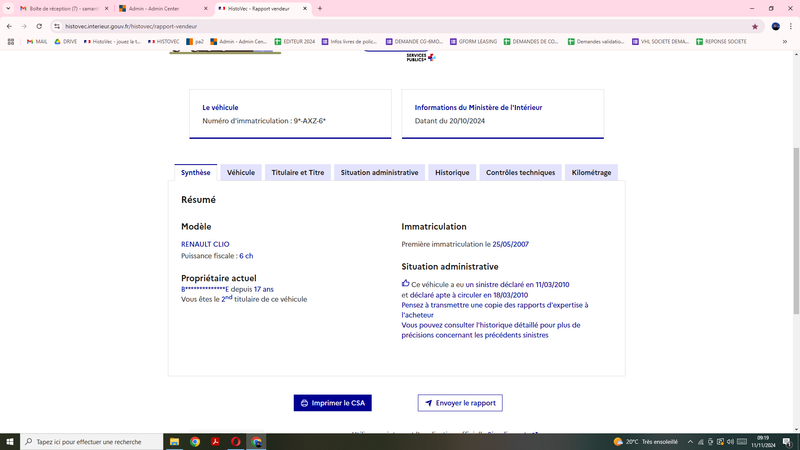Switch to the Gmail 'Boîte de réception' browser tab
Image resolution: width=800 pixels, height=450 pixels.
[x=64, y=9]
